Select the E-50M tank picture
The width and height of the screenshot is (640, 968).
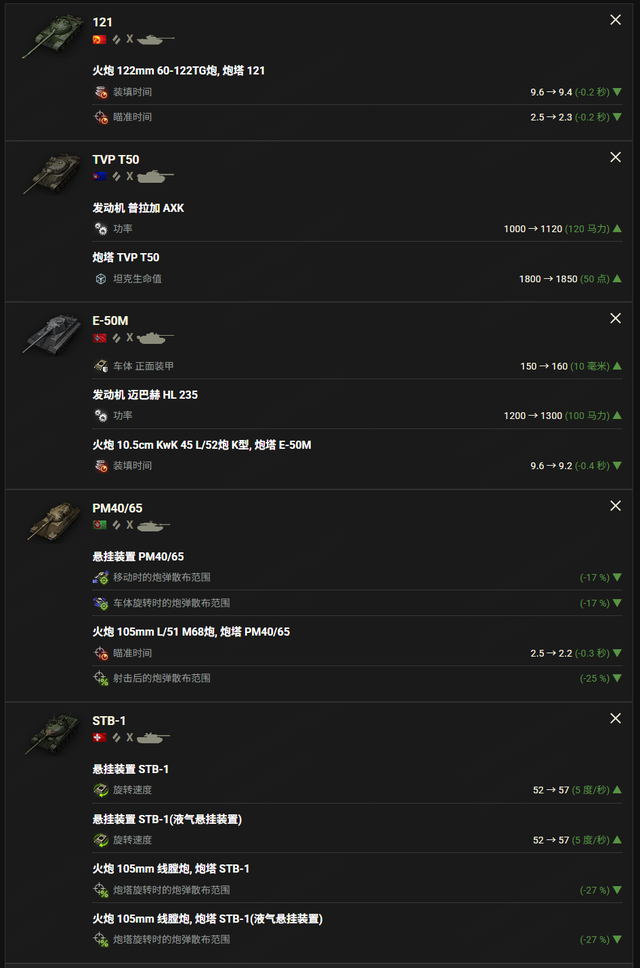click(x=52, y=335)
